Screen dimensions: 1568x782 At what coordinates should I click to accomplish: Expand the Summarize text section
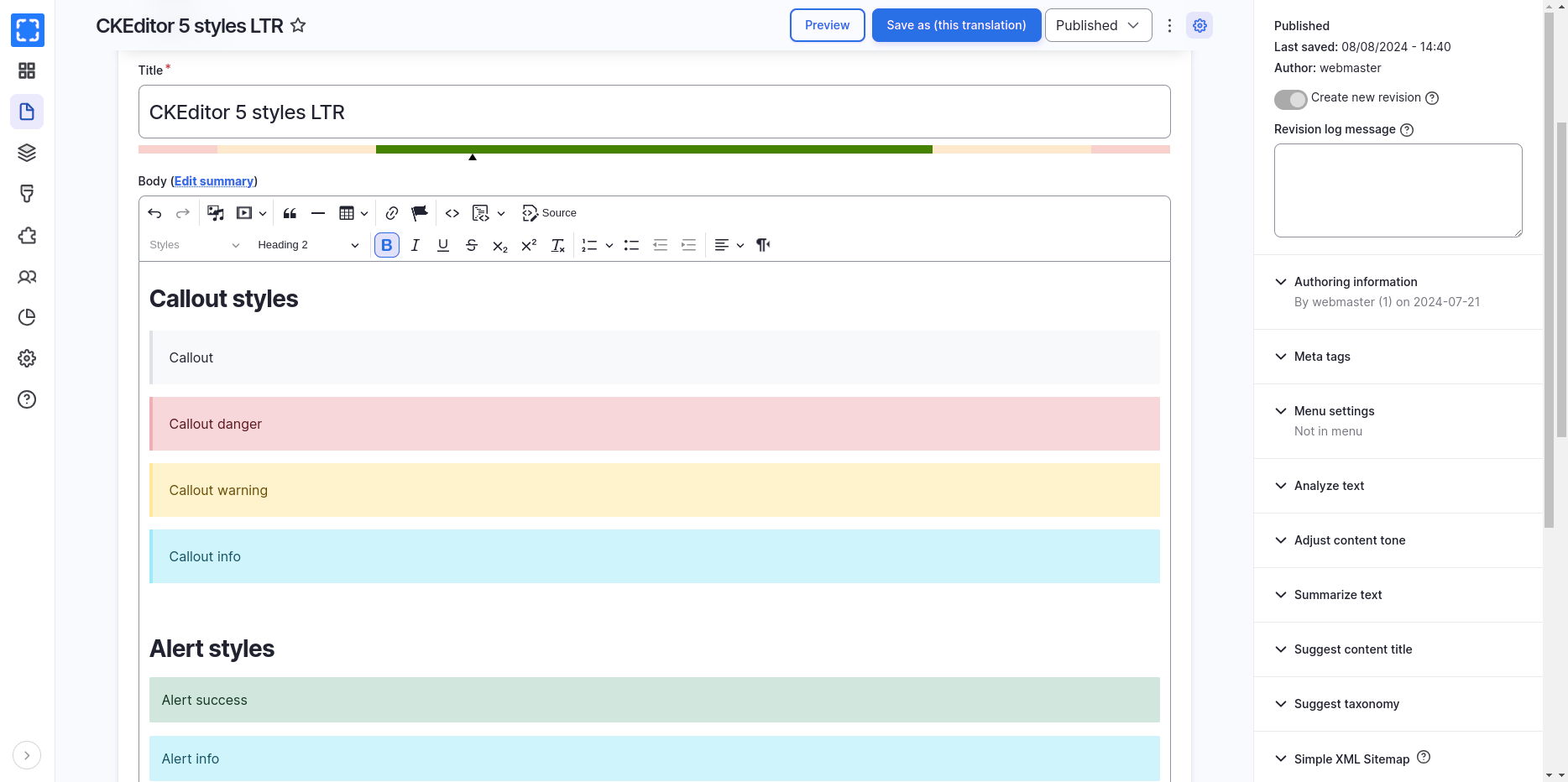point(1398,595)
